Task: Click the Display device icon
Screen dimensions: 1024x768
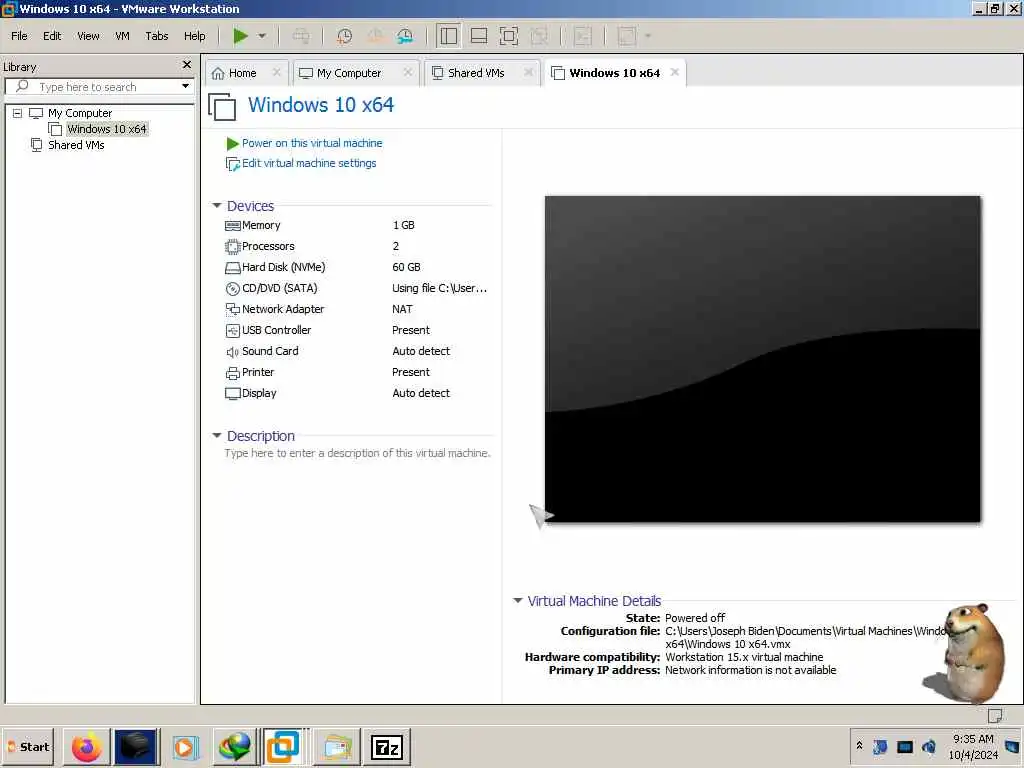Action: (232, 394)
